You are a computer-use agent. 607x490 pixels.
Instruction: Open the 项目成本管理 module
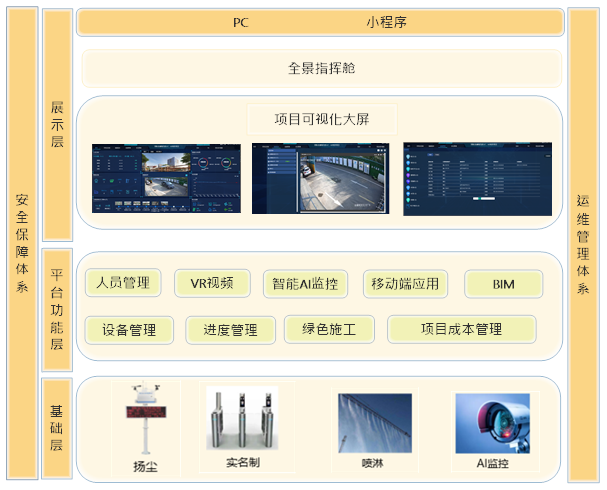(461, 329)
